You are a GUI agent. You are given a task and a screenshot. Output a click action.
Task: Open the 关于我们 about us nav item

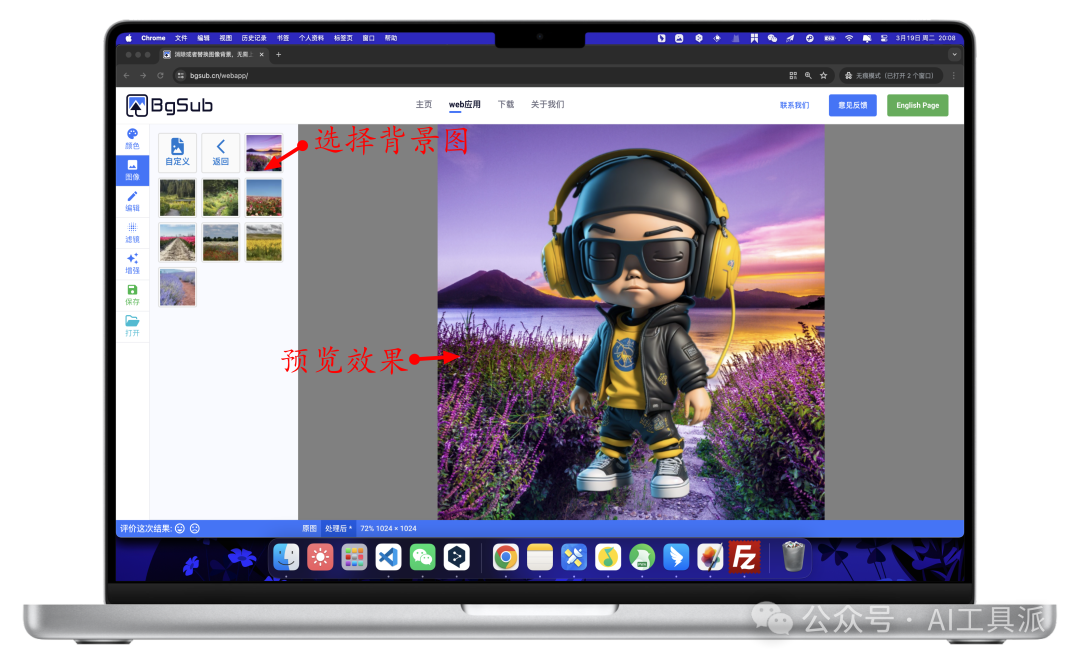(548, 105)
